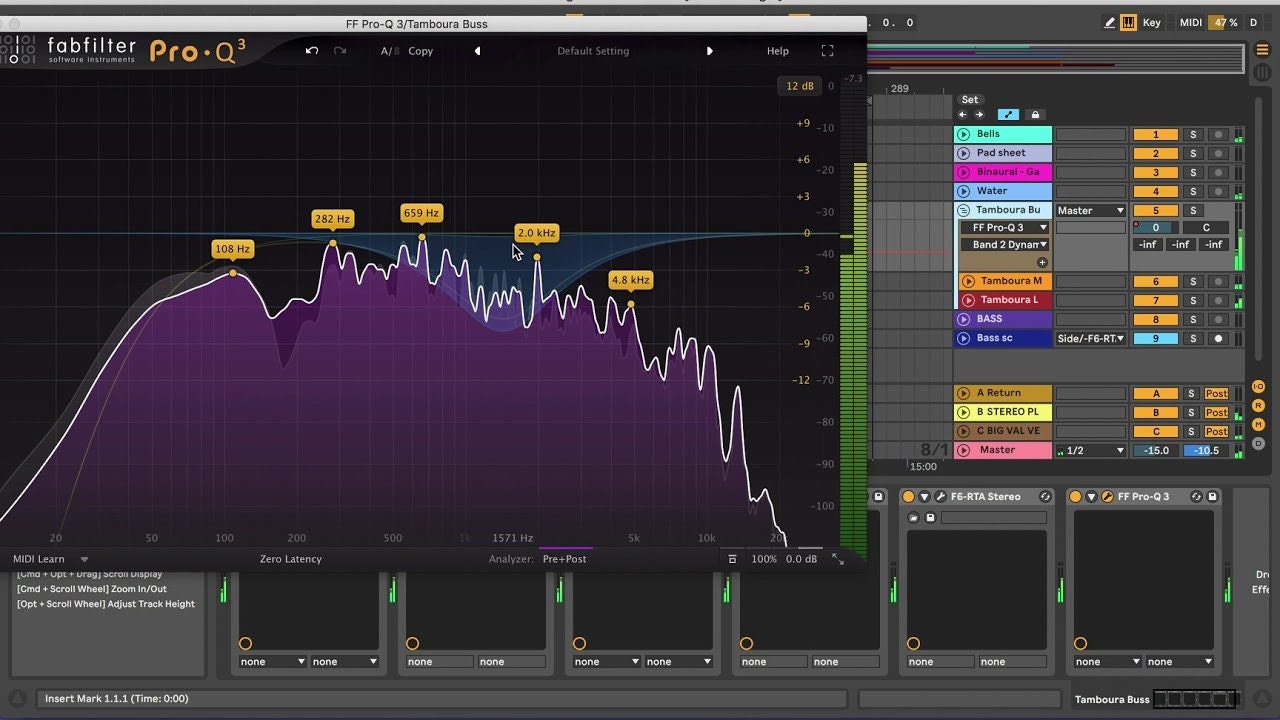The height and width of the screenshot is (720, 1280).
Task: Unfold the FF Pro-Q 3 device triangle
Action: tap(1092, 497)
